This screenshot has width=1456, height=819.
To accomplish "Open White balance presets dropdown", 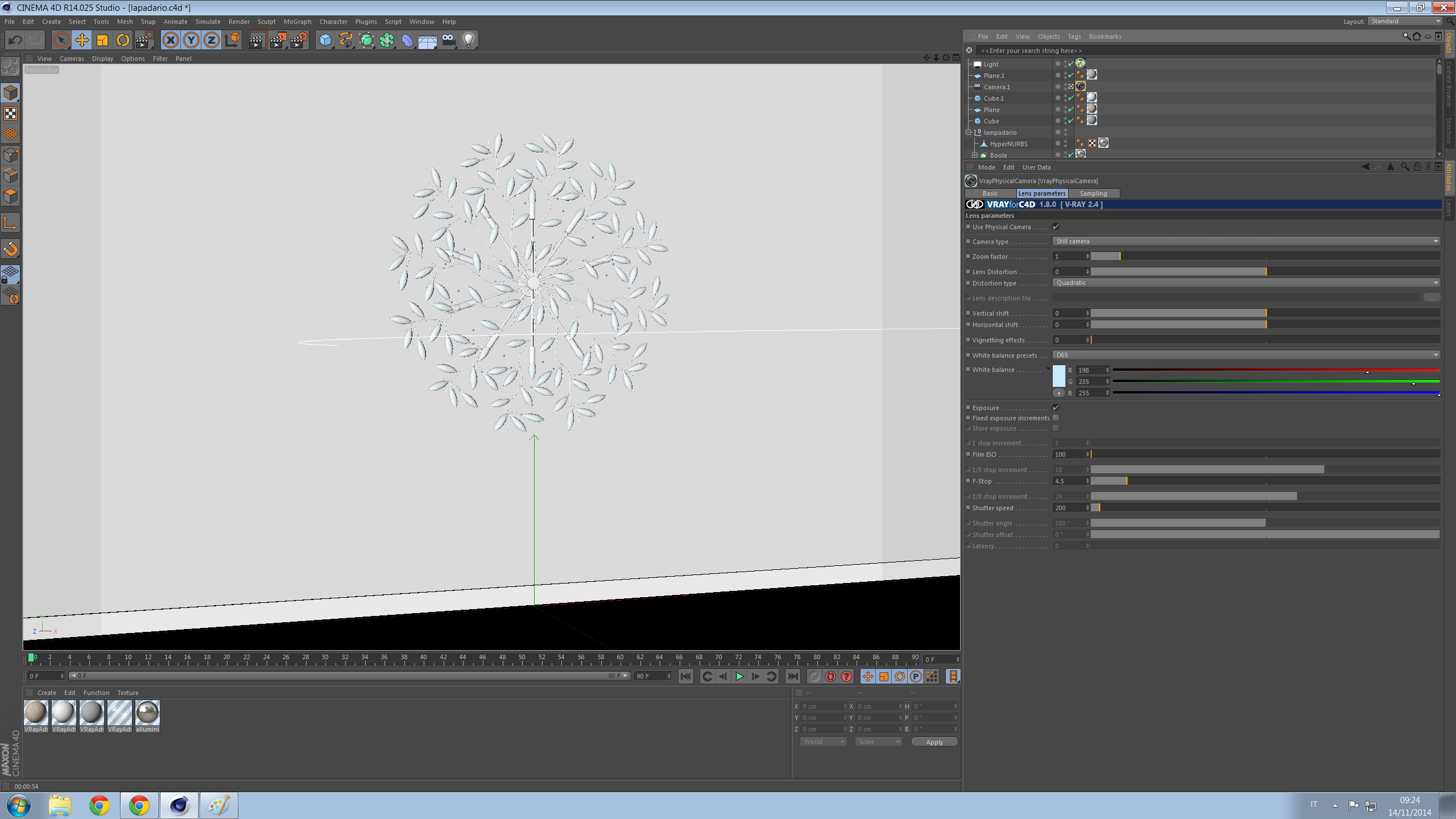I will pos(1246,355).
